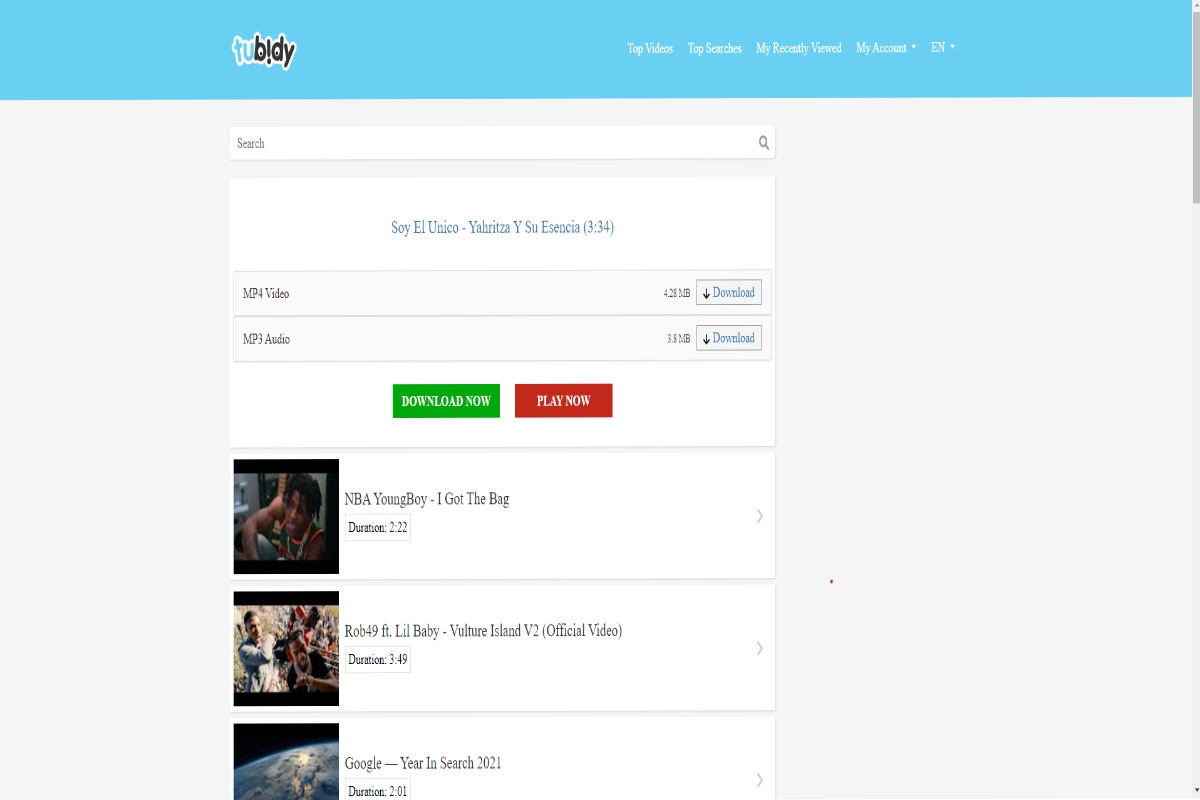Click the red PLAY NOW button
This screenshot has width=1200, height=800.
(x=564, y=401)
